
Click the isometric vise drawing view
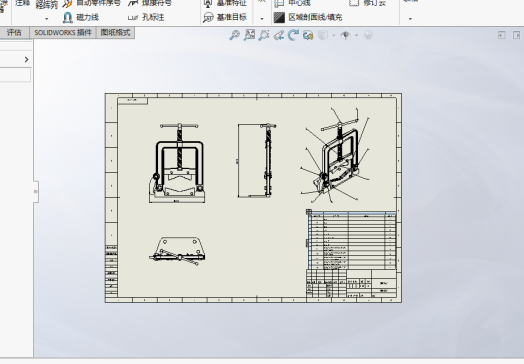click(x=336, y=155)
